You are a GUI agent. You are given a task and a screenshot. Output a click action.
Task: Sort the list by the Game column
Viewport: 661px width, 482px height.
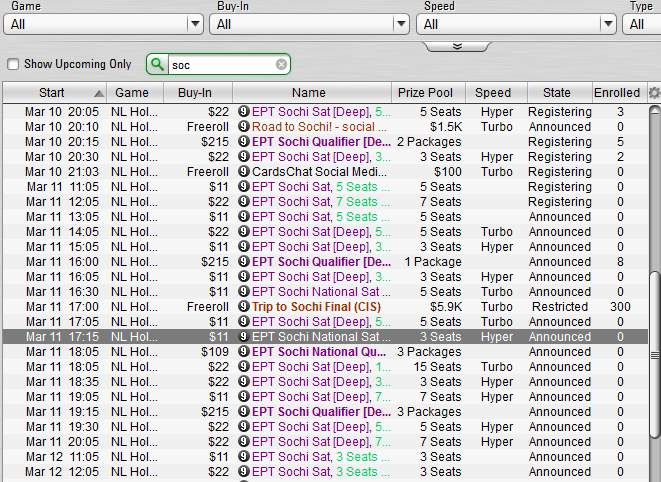point(135,93)
